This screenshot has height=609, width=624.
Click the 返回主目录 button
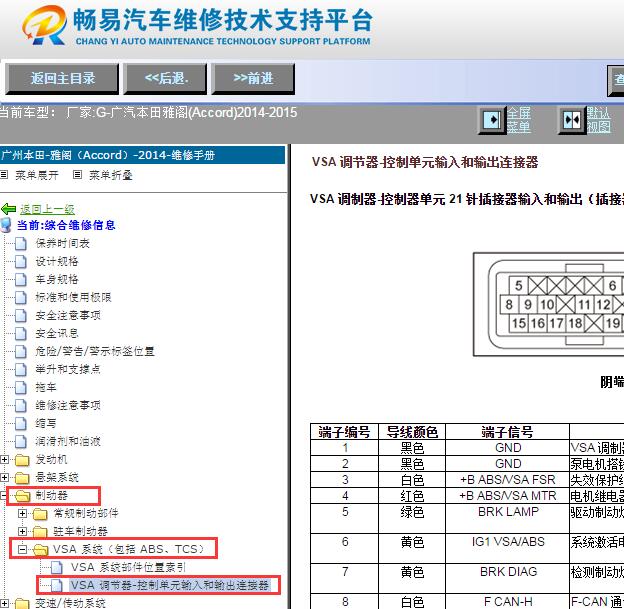point(62,78)
